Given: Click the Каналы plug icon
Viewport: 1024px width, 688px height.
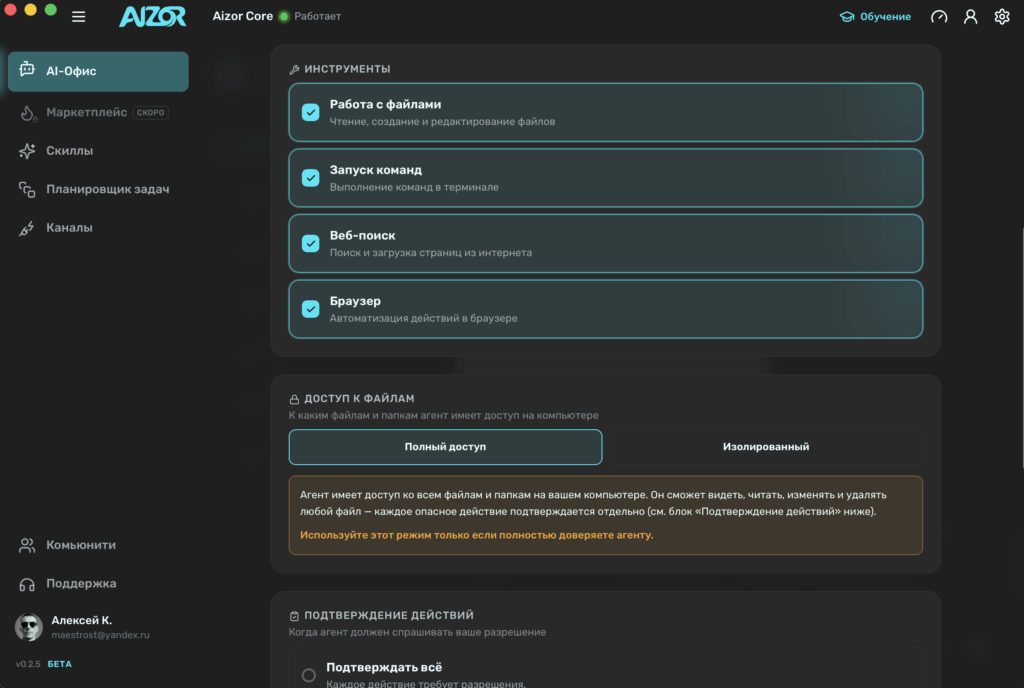Looking at the screenshot, I should point(27,228).
